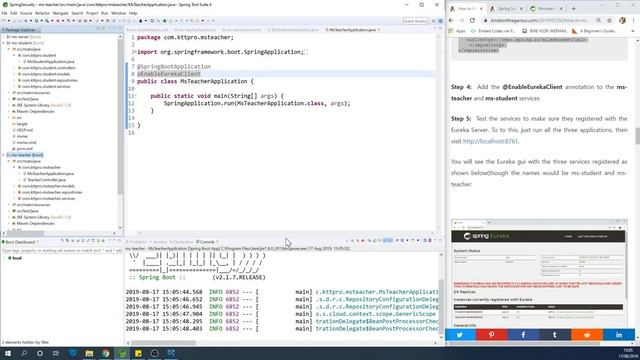640x360 pixels.
Task: Click the Quick Access search field
Action: [415, 21]
